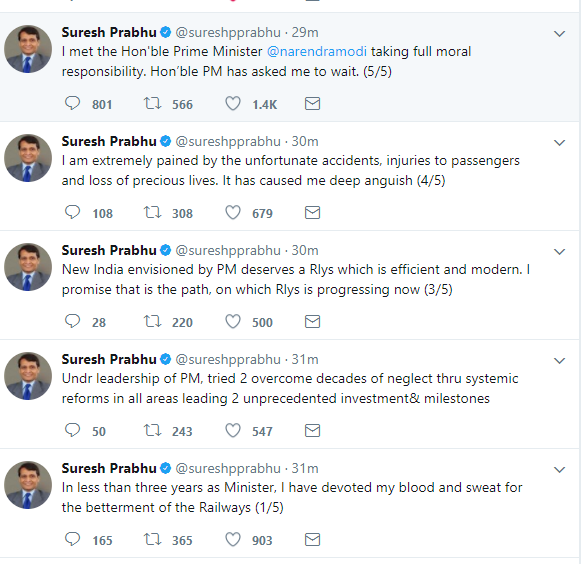Click Suresh Prabhu's avatar on the 31m Undr leadership tweet
581x564 pixels.
(28, 376)
